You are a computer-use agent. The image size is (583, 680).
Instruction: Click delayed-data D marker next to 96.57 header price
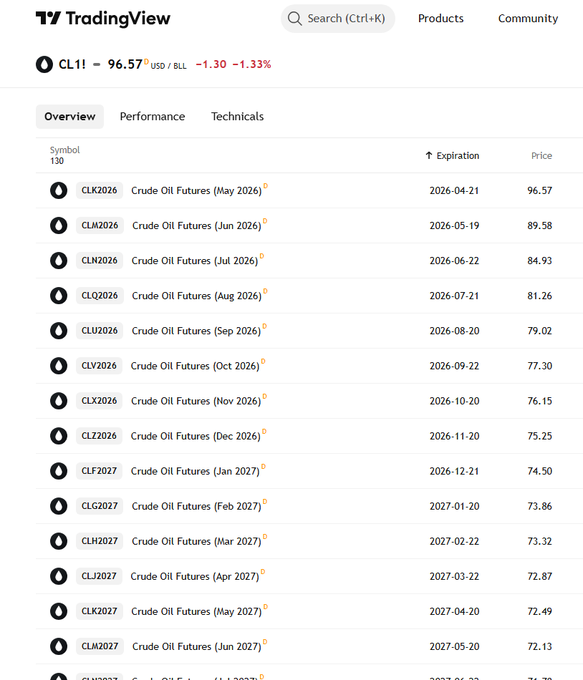[x=146, y=61]
